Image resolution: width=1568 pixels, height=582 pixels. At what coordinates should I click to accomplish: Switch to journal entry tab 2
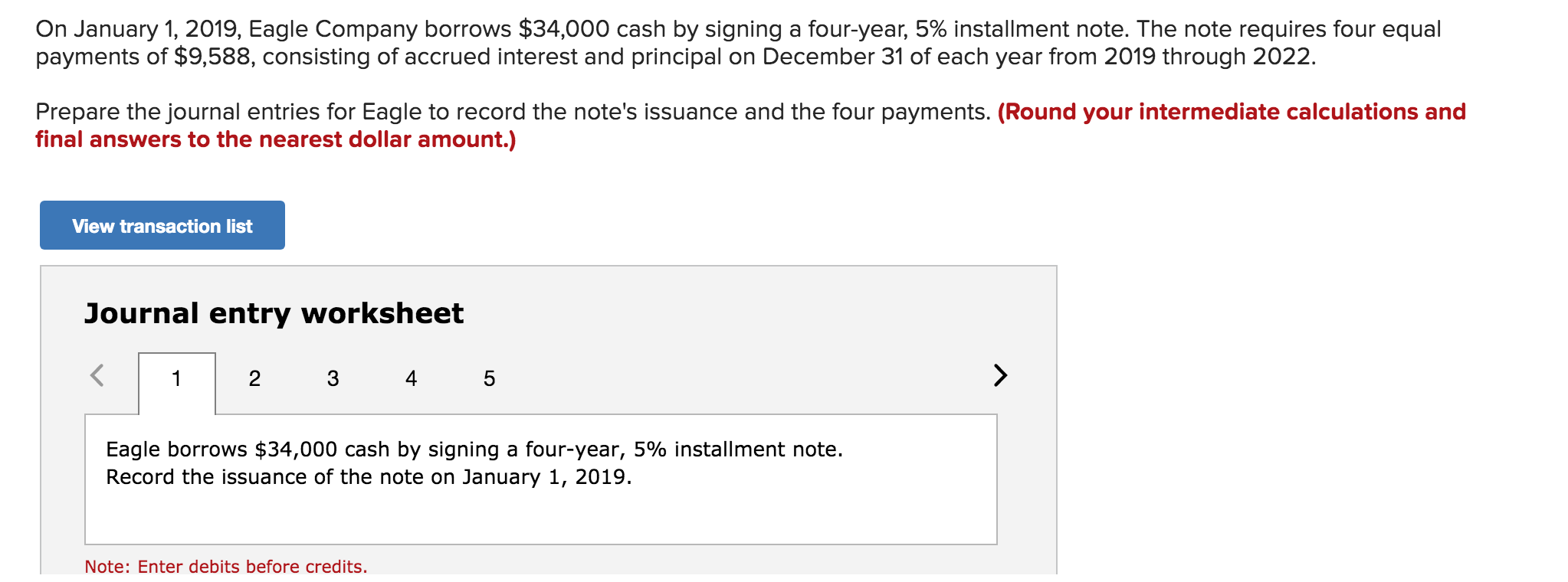click(x=255, y=378)
